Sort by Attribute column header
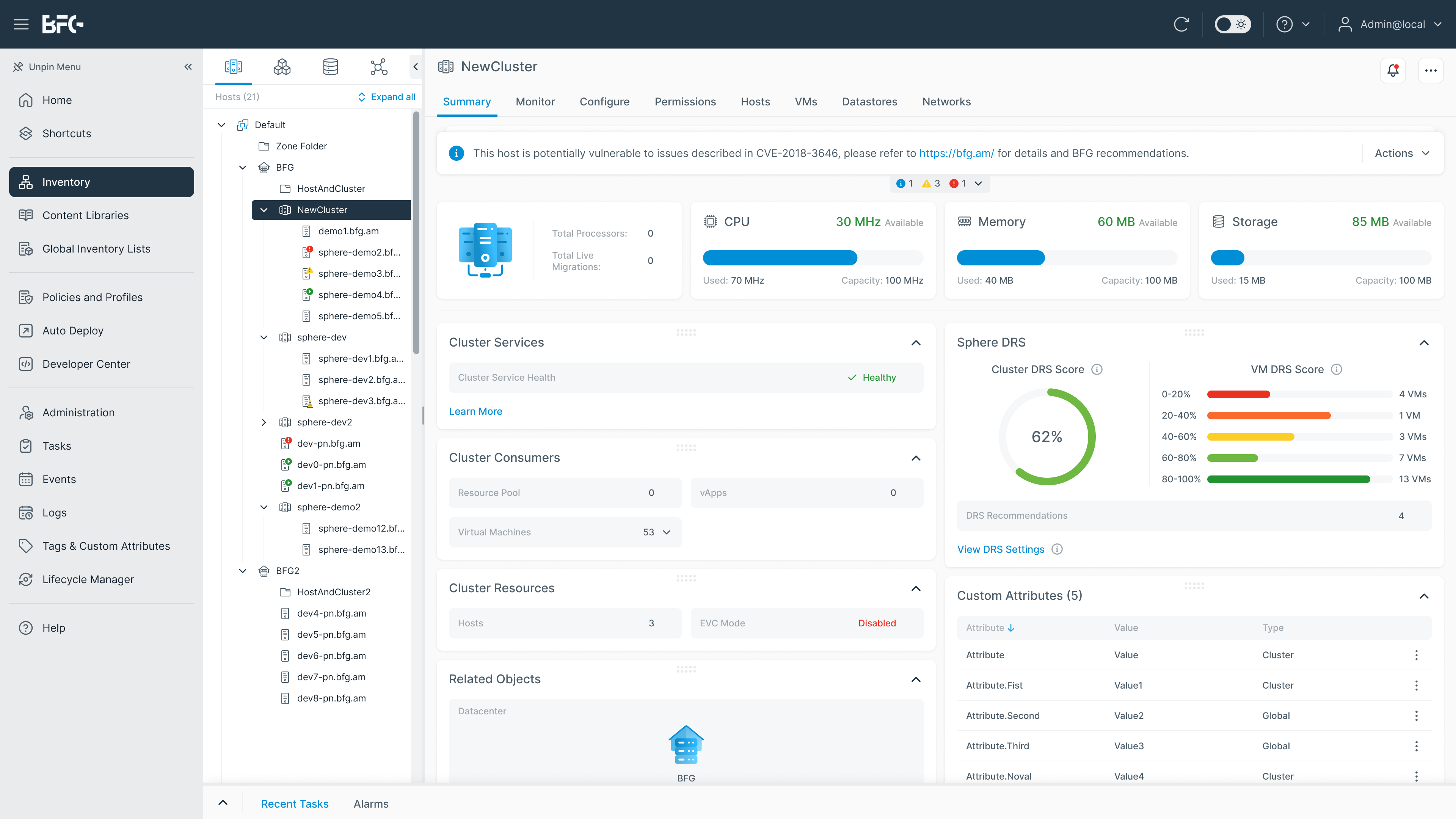Screen dimensions: 1456x819 point(990,628)
